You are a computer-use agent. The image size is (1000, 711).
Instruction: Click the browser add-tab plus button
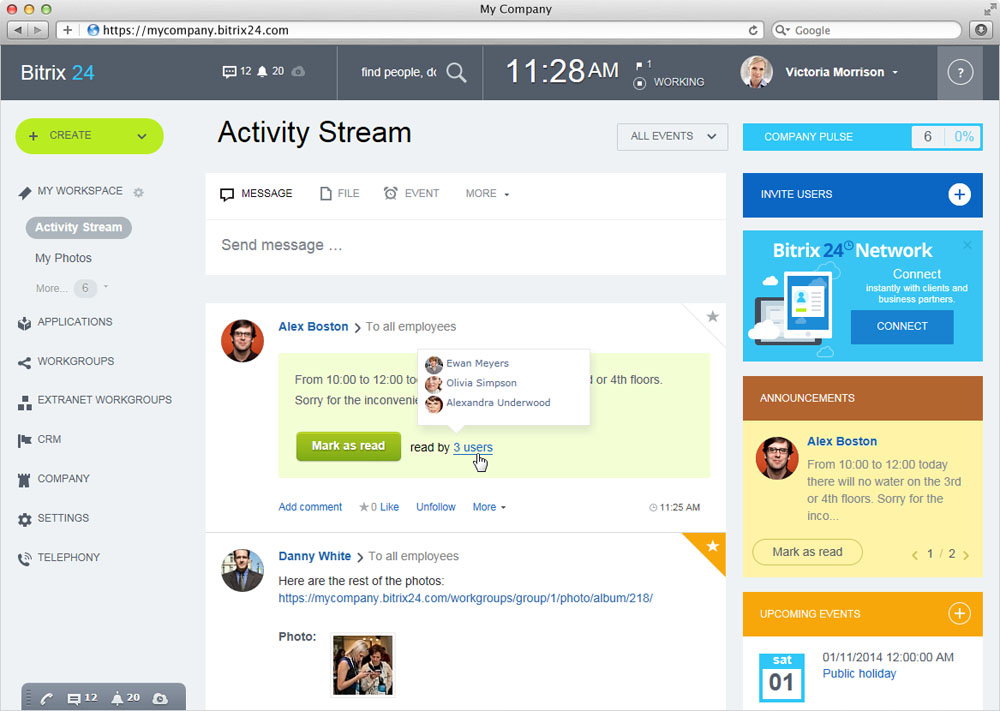pos(68,30)
